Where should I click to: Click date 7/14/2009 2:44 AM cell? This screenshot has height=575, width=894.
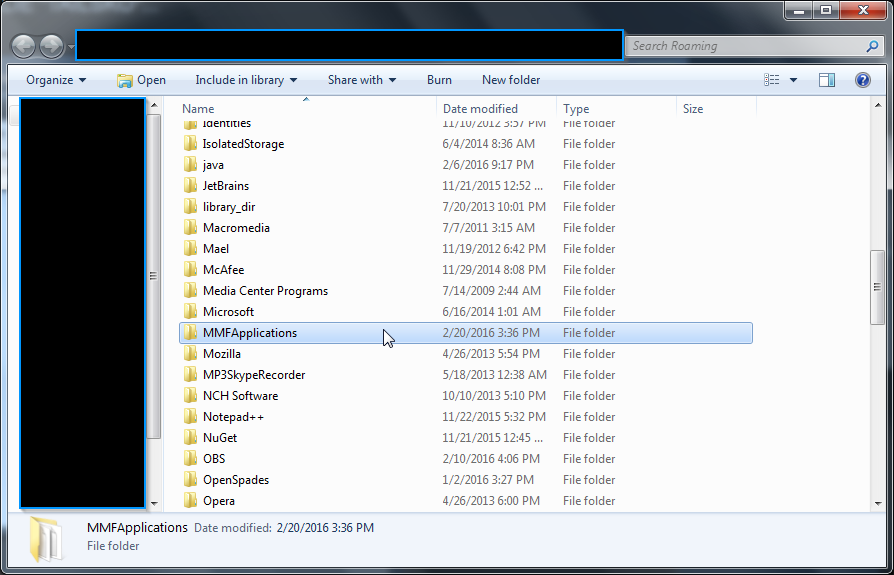[x=491, y=291]
